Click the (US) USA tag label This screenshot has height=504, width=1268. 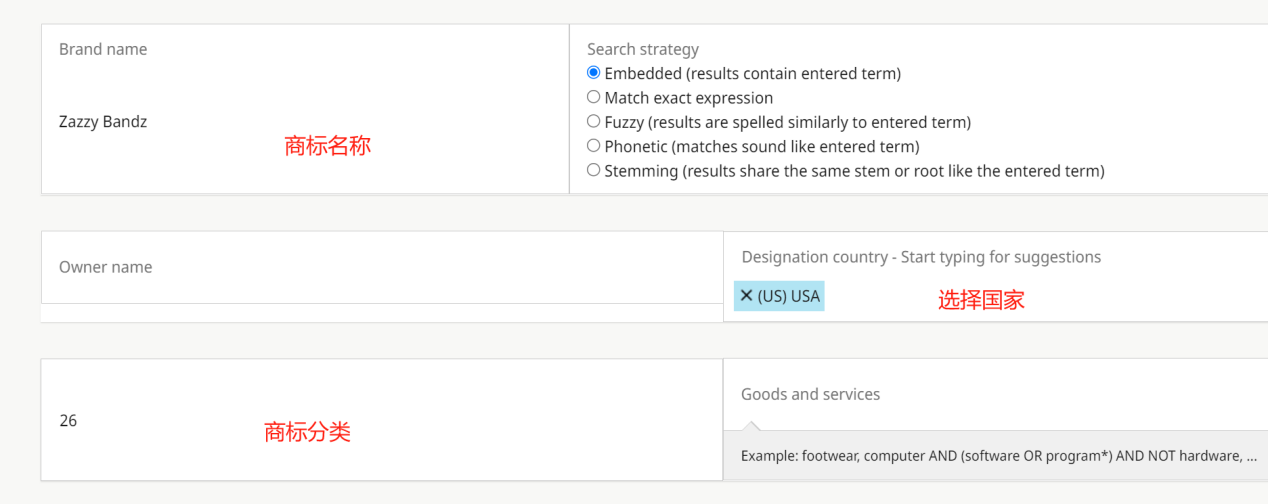[x=788, y=296]
